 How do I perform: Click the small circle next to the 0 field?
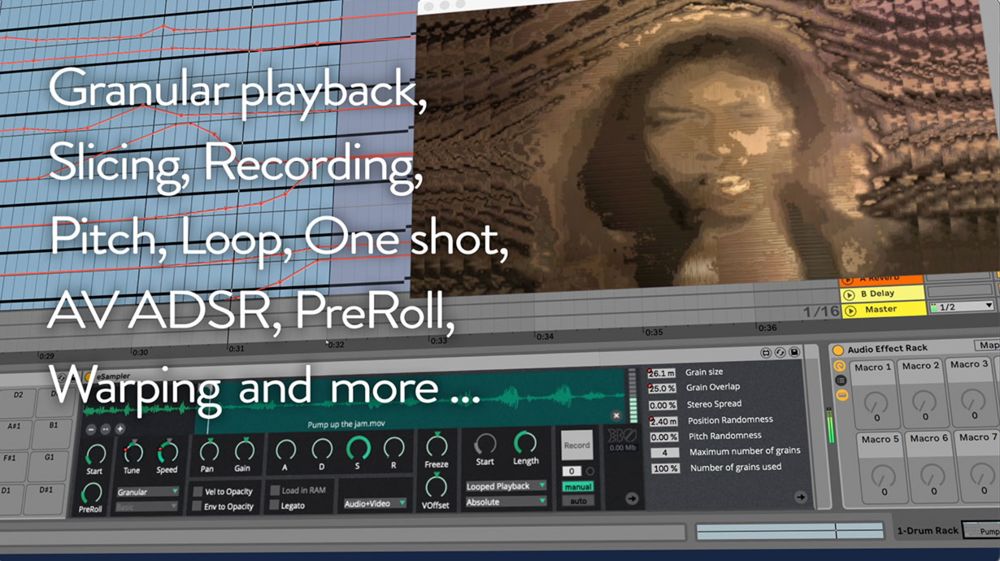[590, 471]
